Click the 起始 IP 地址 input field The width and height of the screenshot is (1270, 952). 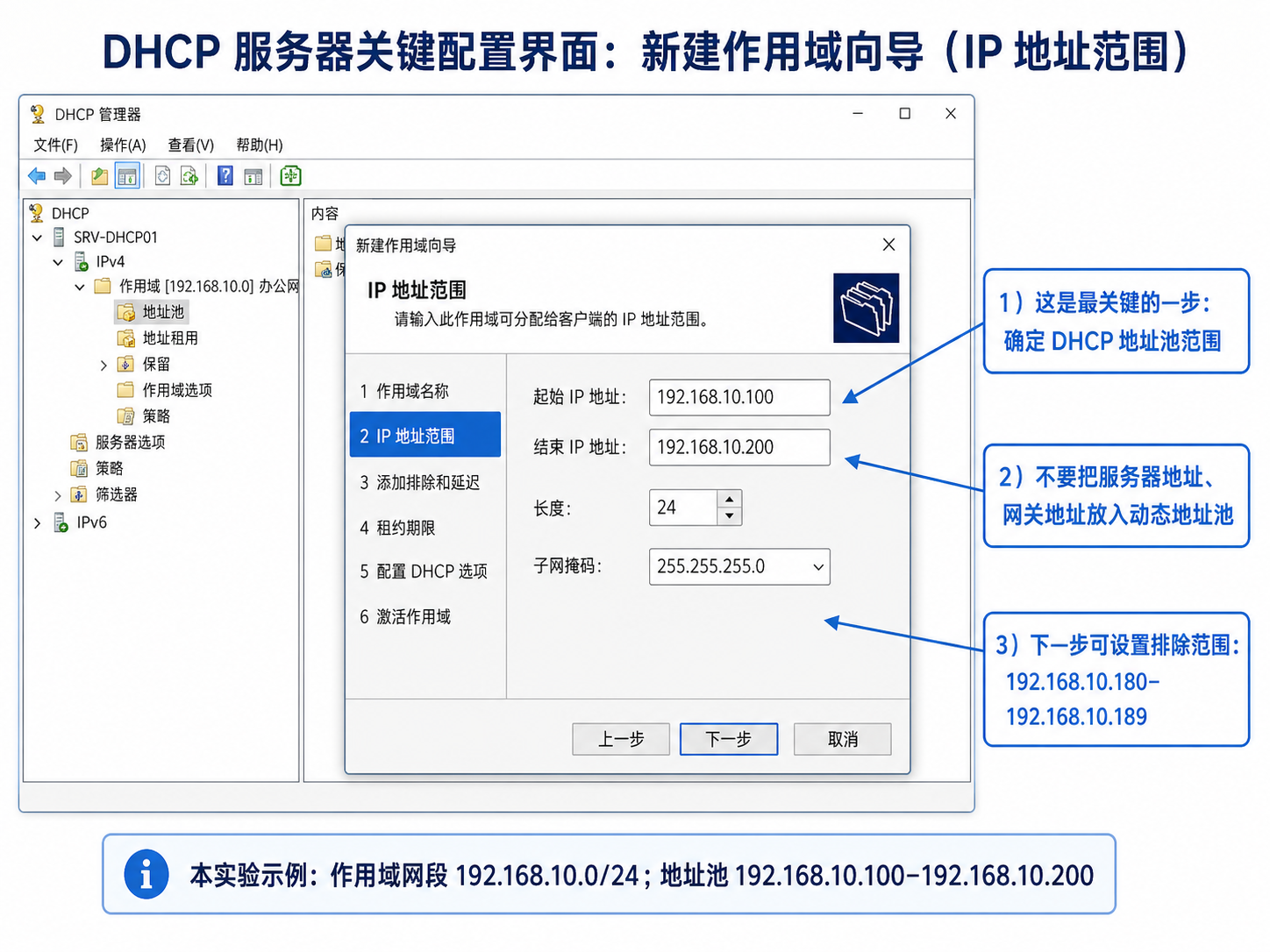(739, 397)
